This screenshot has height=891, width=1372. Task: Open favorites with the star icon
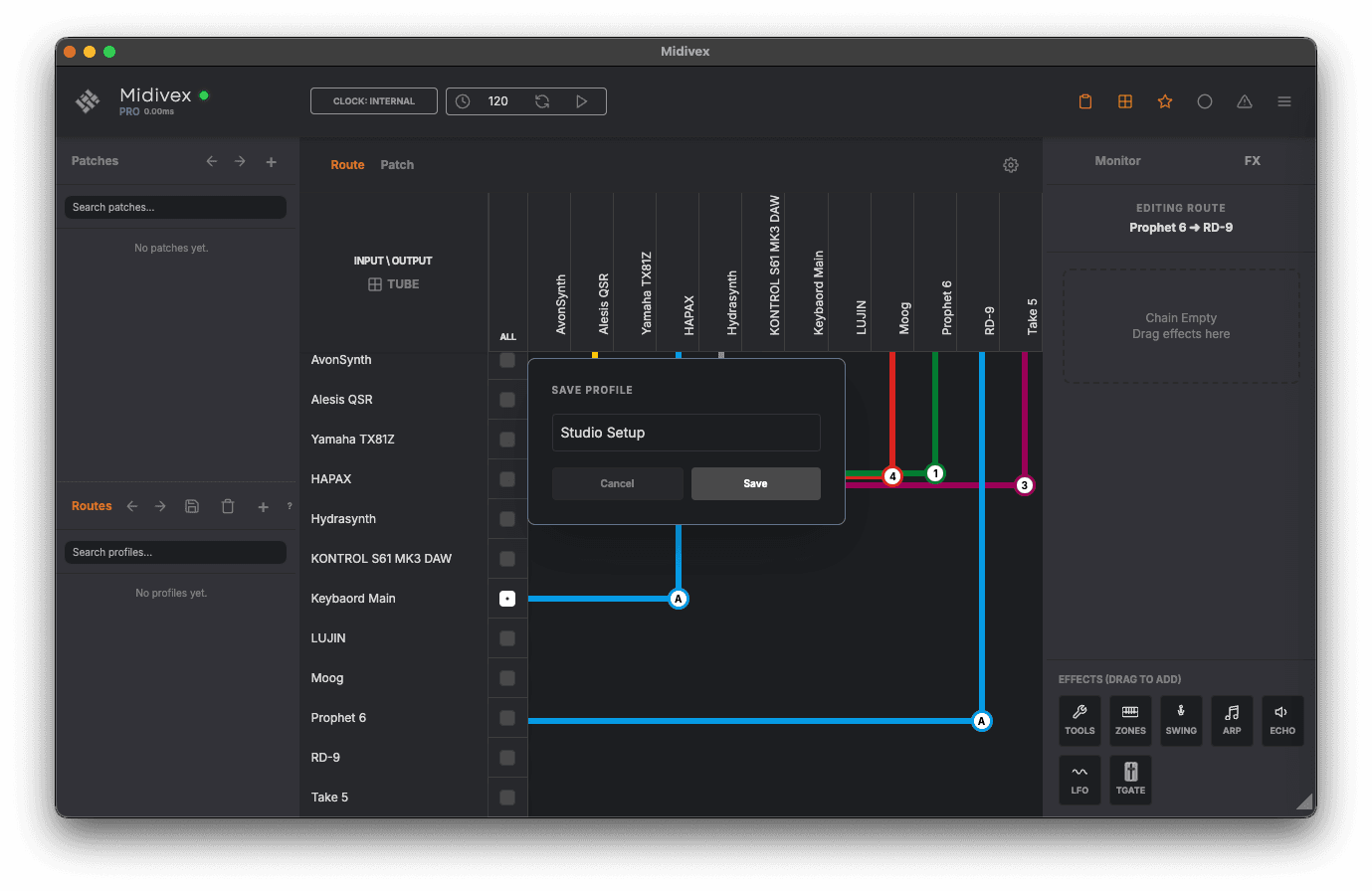tap(1165, 100)
